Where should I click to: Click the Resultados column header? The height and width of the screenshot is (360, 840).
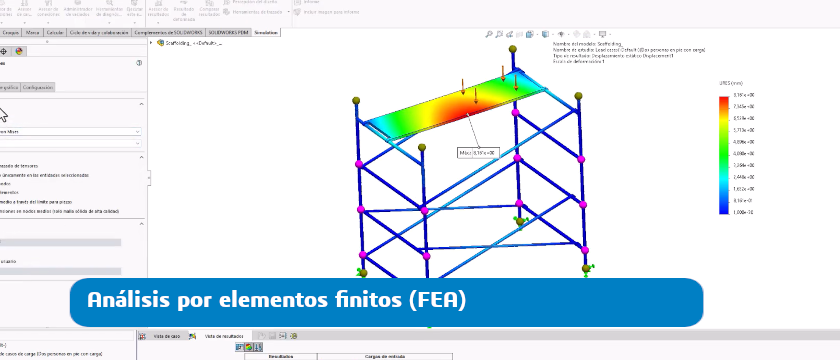(x=281, y=356)
